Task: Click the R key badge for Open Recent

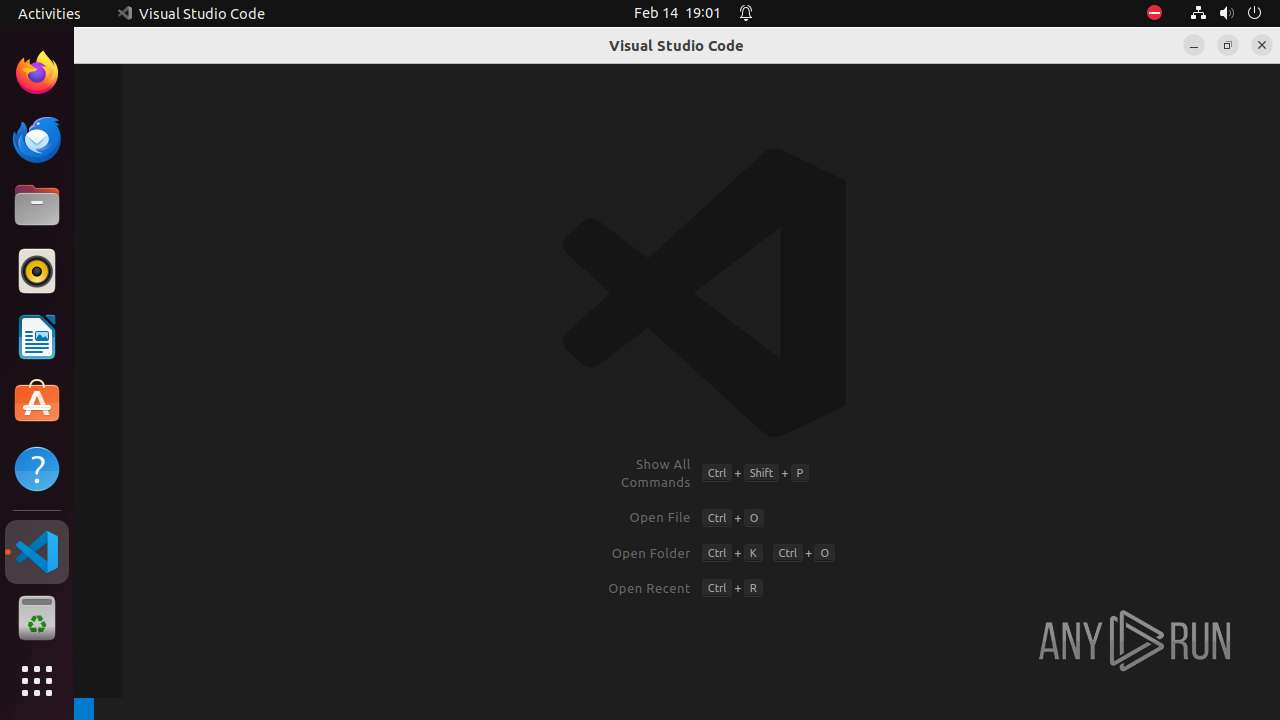Action: (x=753, y=588)
